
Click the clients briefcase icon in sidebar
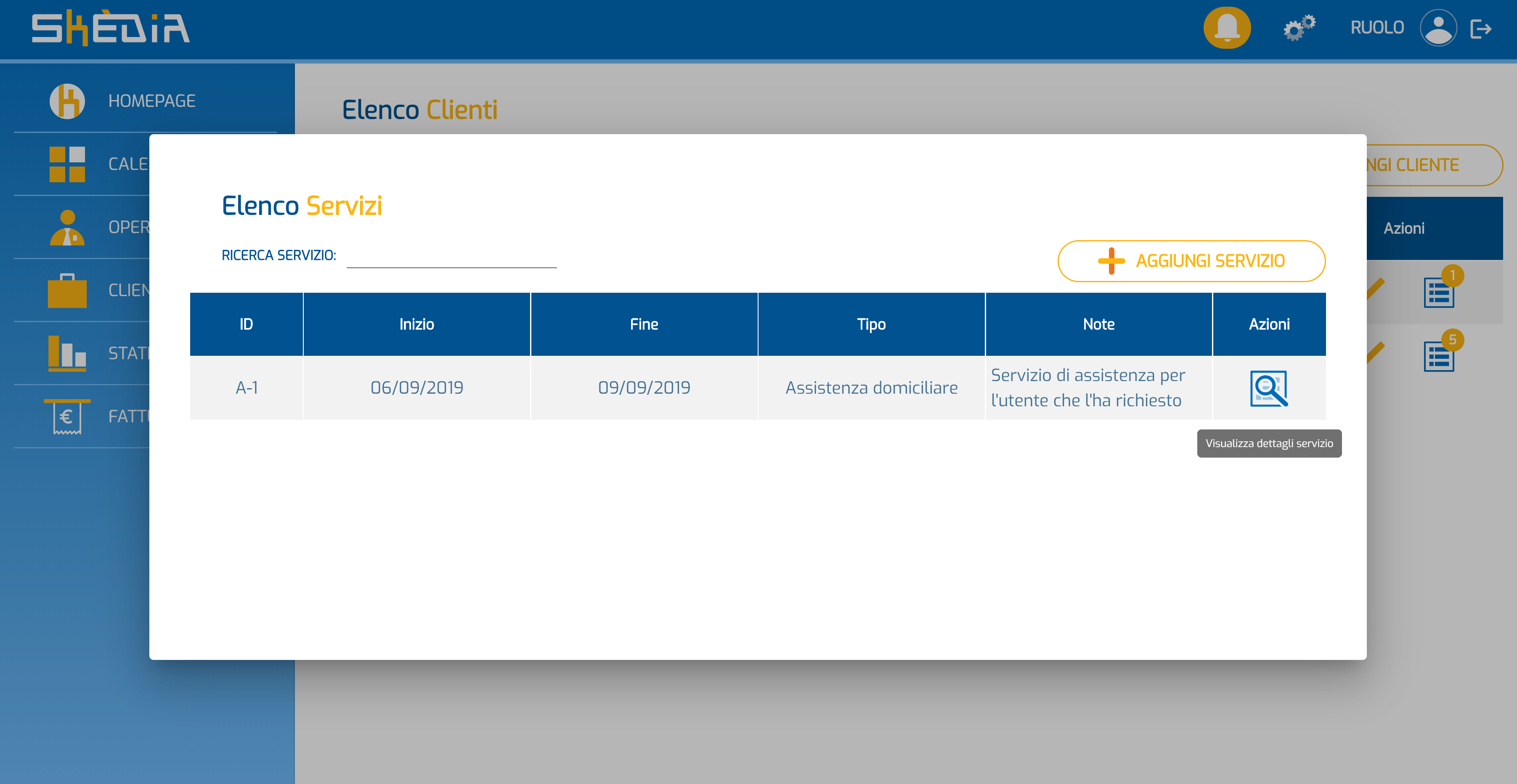(x=67, y=290)
